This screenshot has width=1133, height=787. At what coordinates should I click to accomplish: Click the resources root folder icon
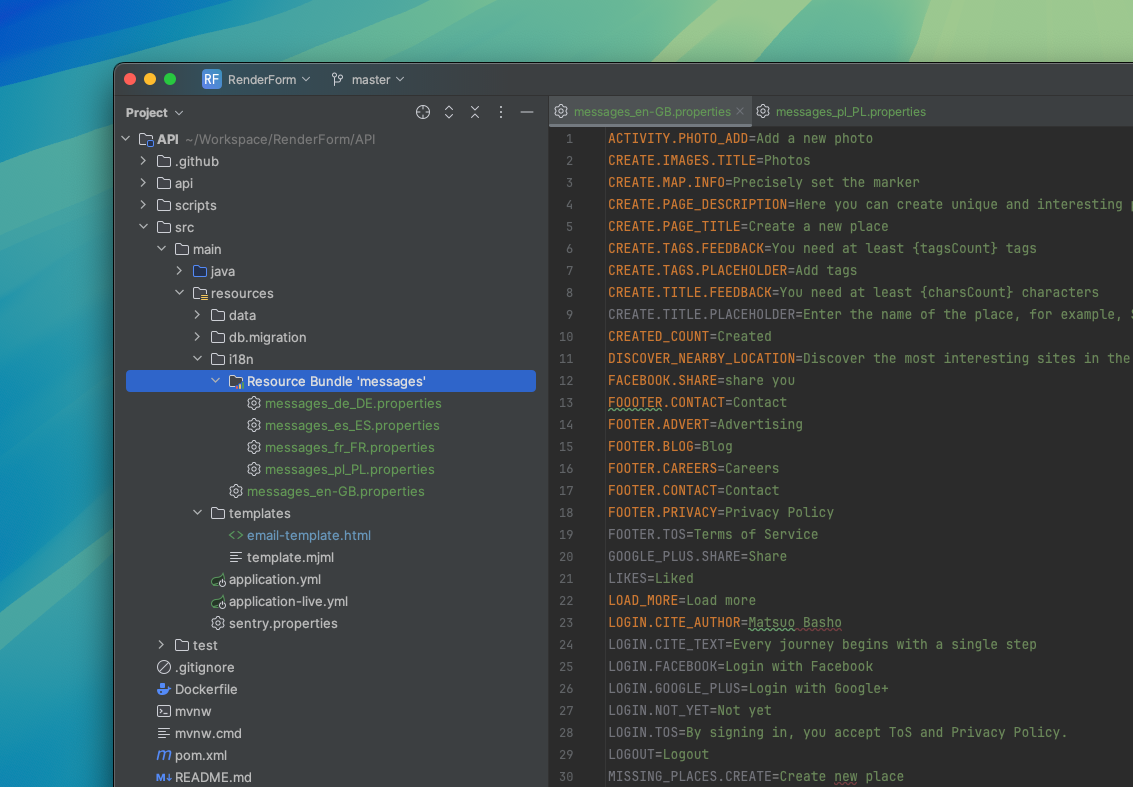(x=200, y=293)
